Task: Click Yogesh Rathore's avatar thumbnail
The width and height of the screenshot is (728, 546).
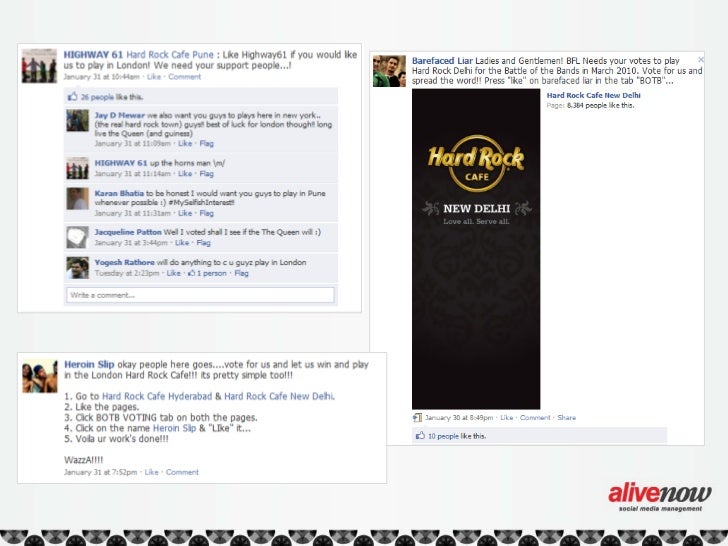Action: coord(77,268)
